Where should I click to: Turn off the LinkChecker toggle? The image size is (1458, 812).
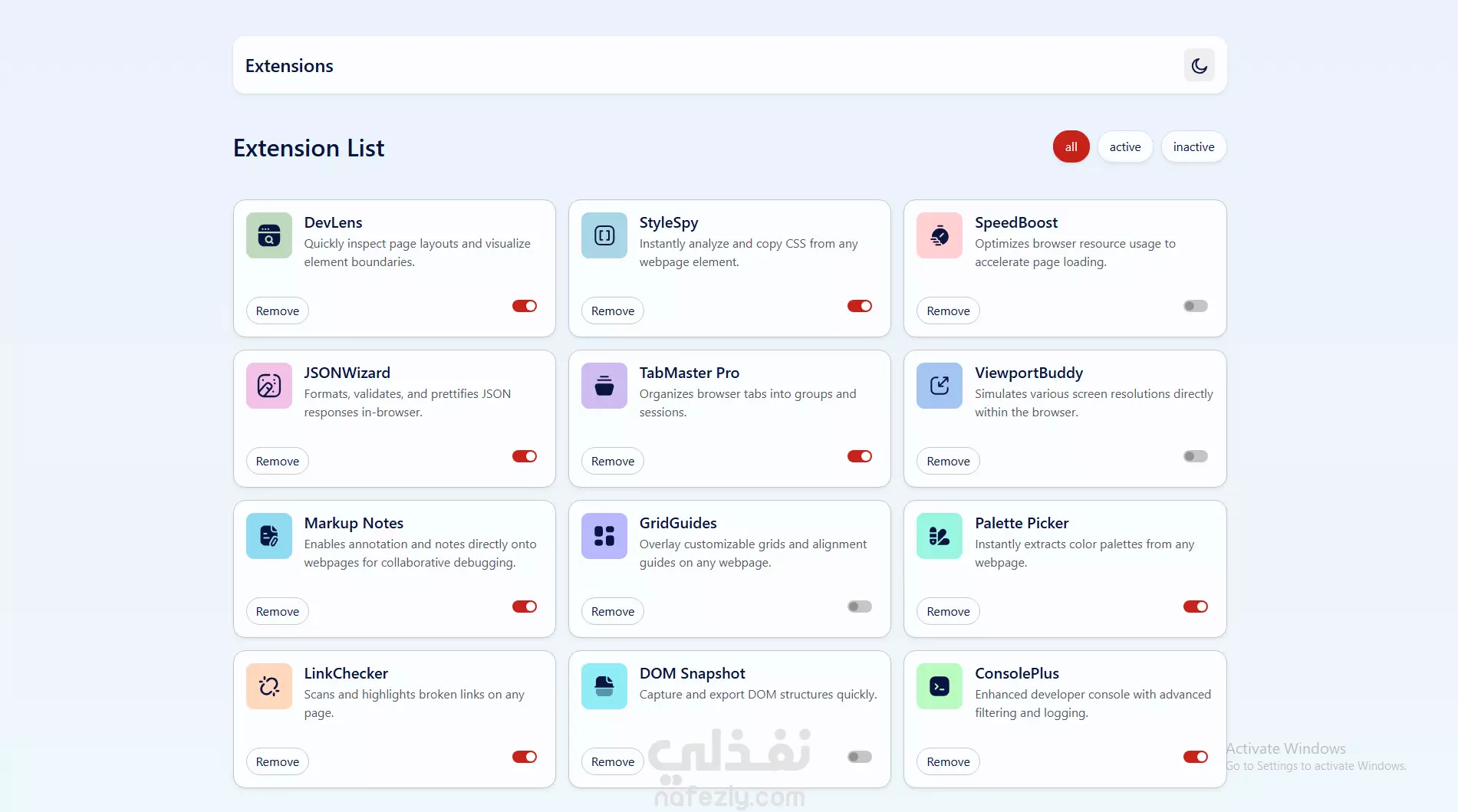click(525, 757)
